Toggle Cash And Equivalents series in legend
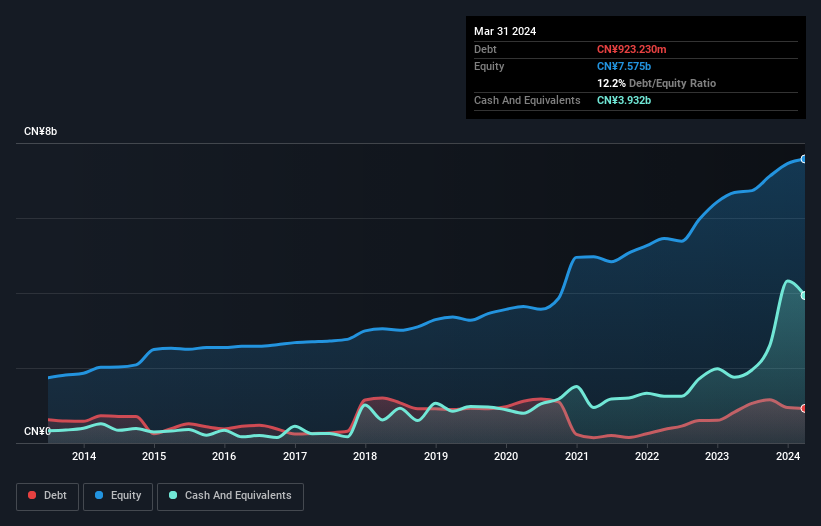Viewport: 821px width, 526px height. tap(230, 496)
